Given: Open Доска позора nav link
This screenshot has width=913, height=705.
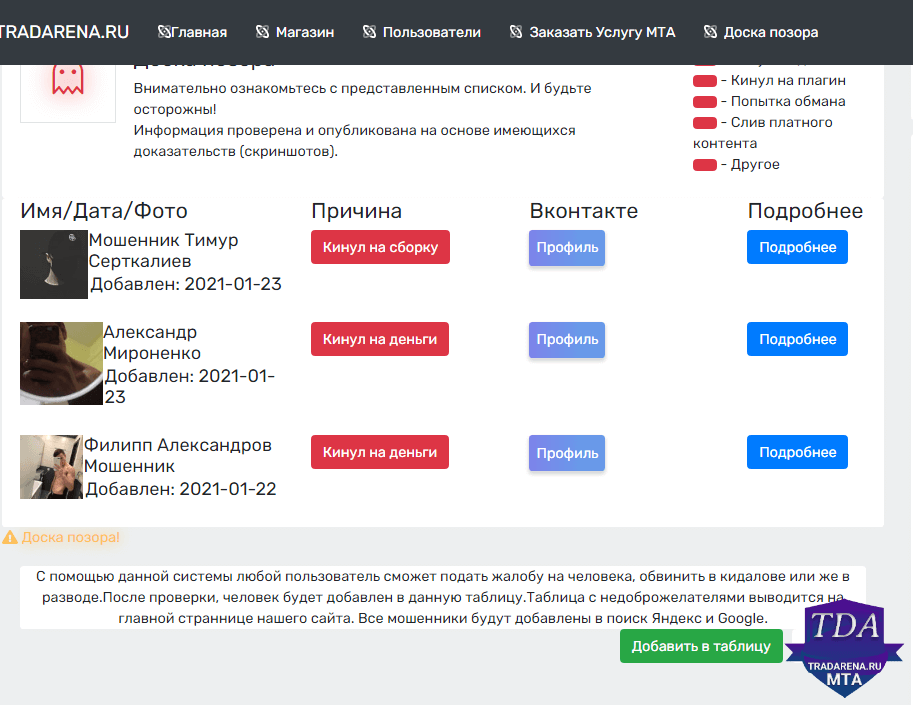Looking at the screenshot, I should pos(770,32).
